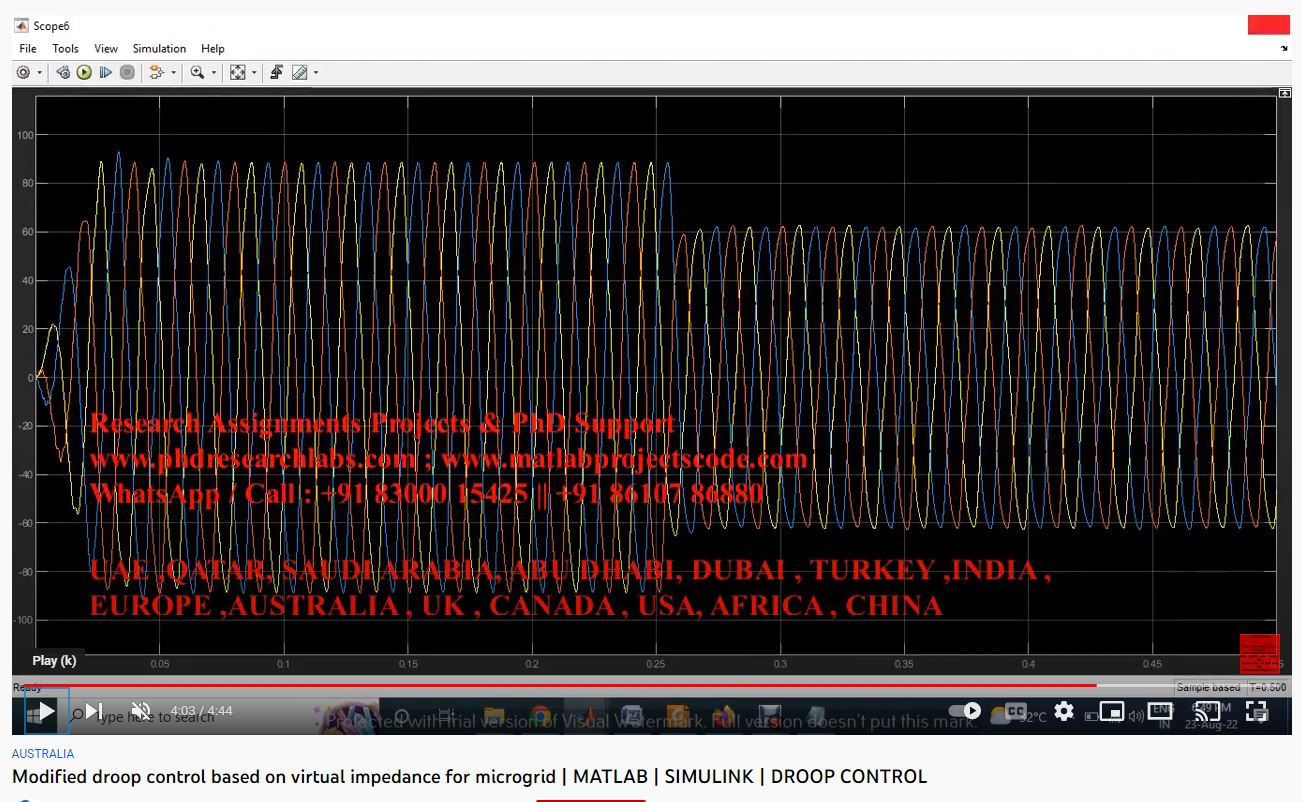Open the Simulation menu
This screenshot has height=802, width=1302.
click(159, 48)
